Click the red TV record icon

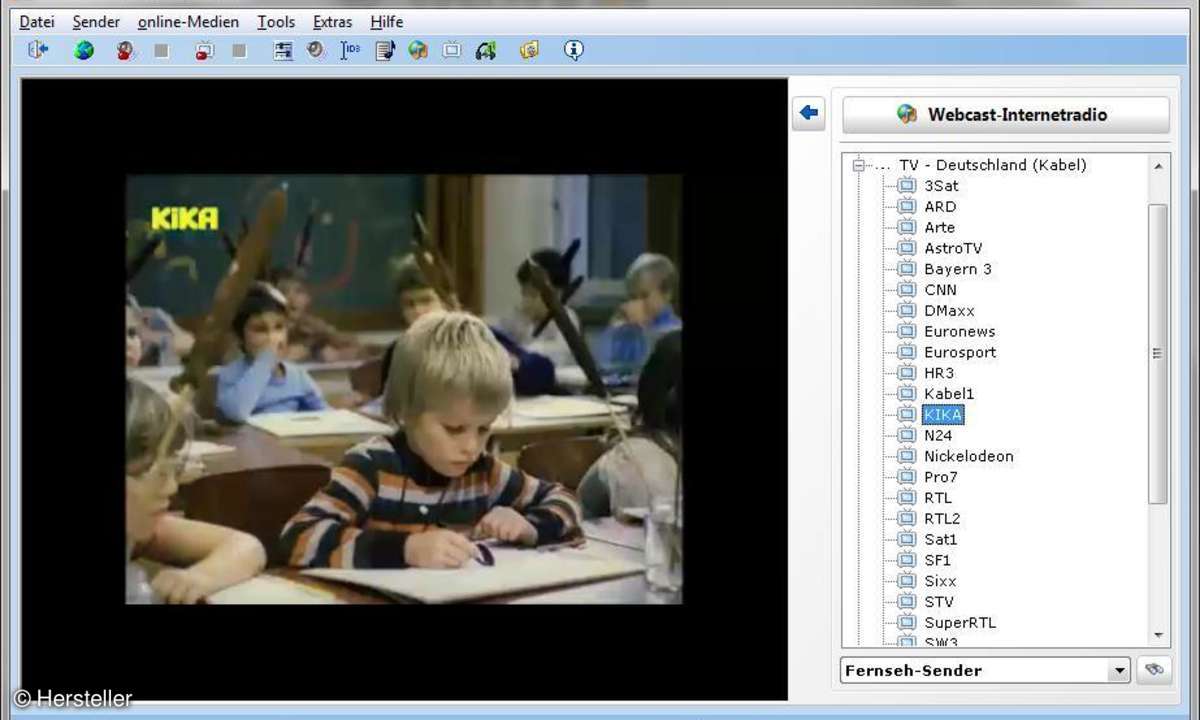coord(204,50)
